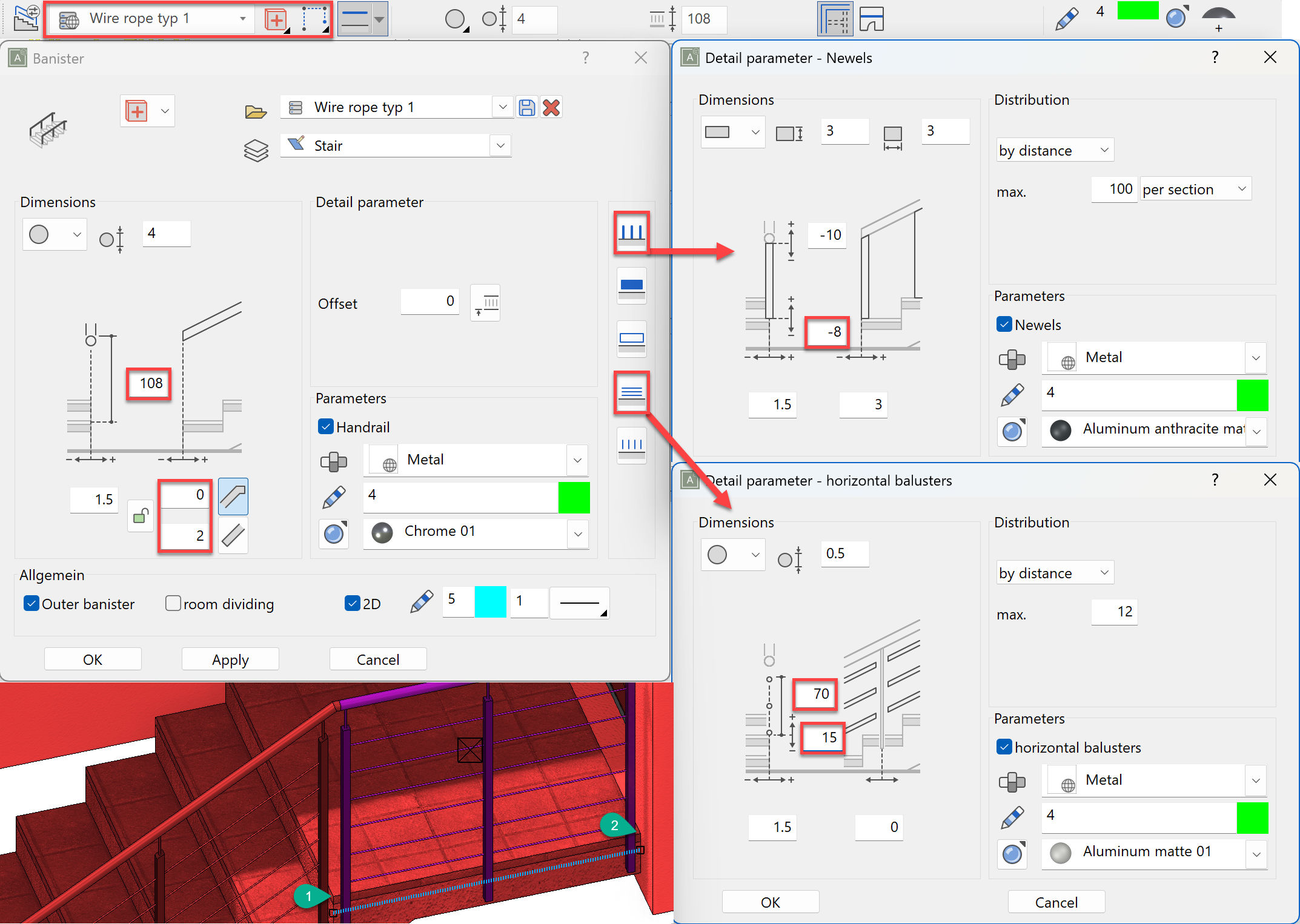Expand the Wire rope typ 1 dropdown in Banister dialog
The width and height of the screenshot is (1300, 924).
point(503,107)
